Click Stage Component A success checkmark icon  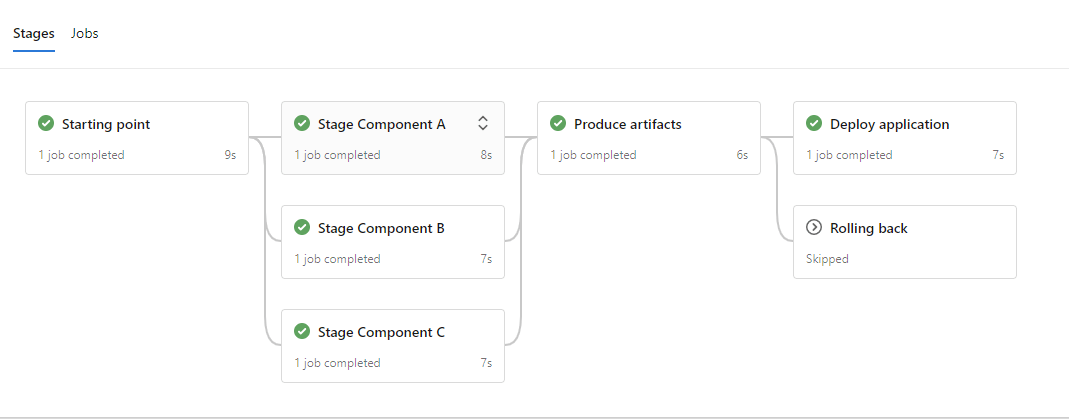tap(301, 124)
